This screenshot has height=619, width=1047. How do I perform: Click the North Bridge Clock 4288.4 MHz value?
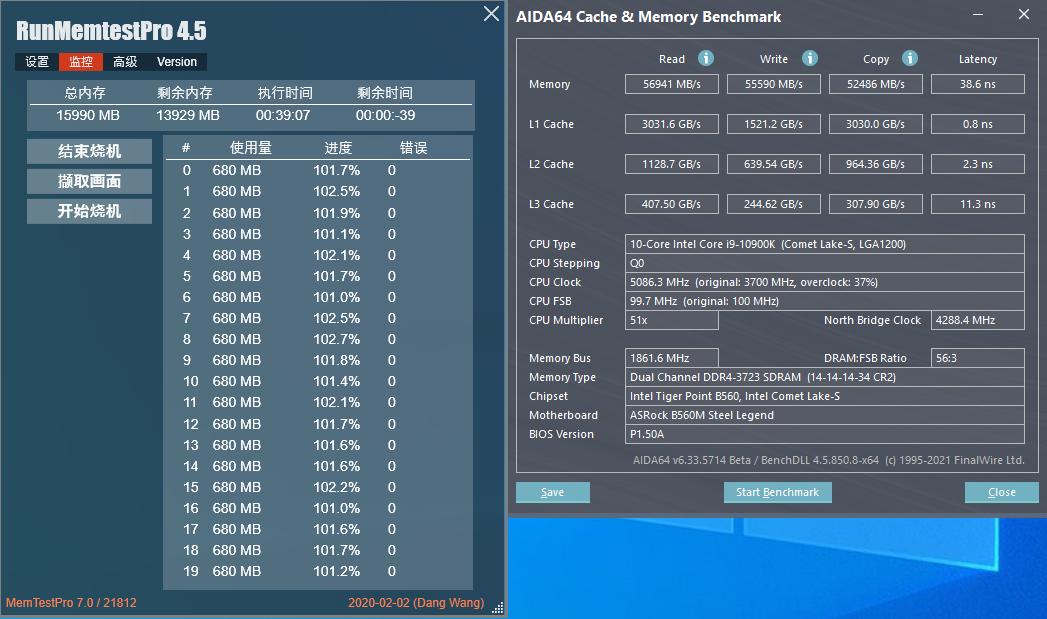click(x=977, y=320)
